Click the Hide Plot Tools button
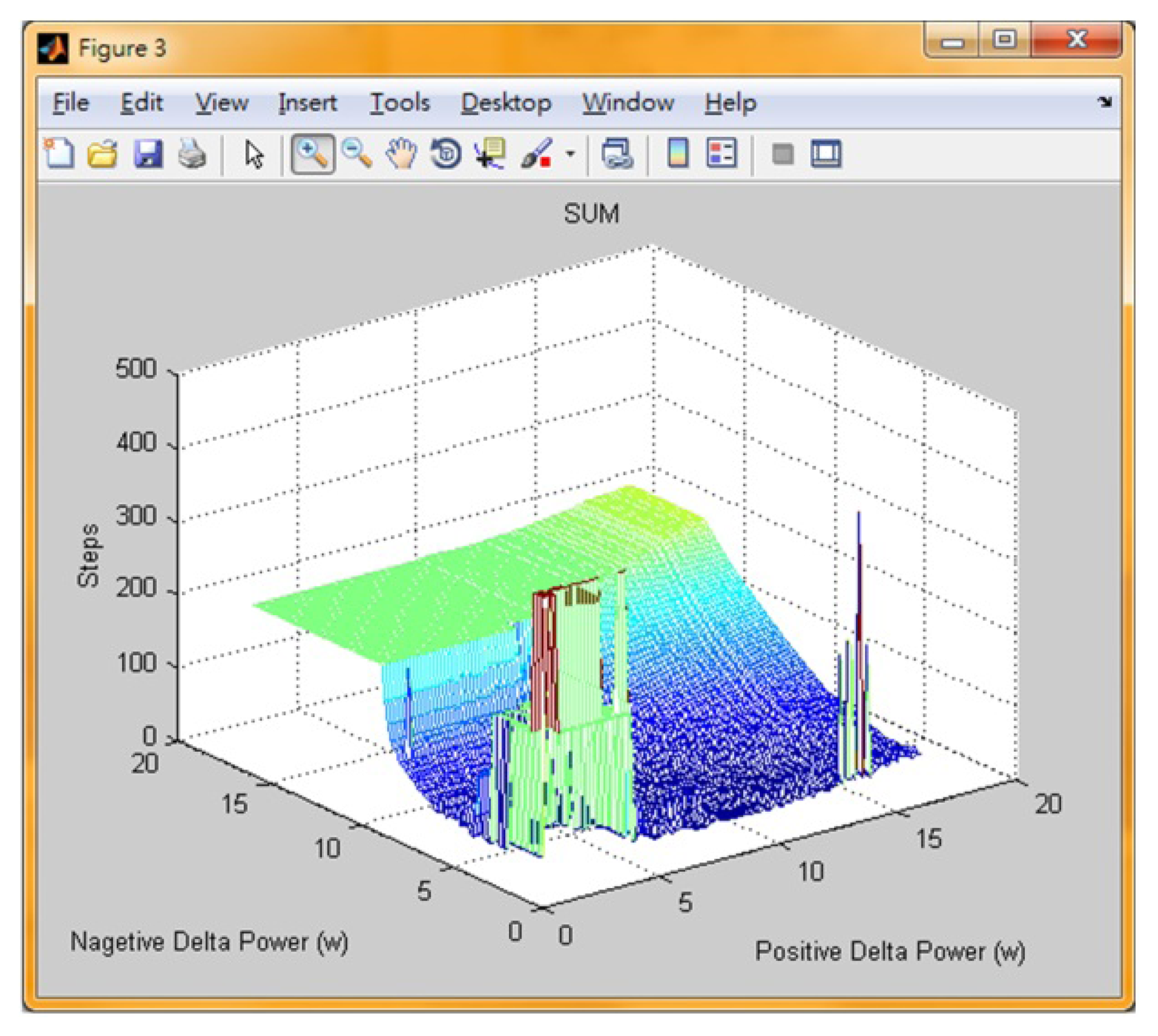Screen dimensions: 1158x1036 (782, 154)
